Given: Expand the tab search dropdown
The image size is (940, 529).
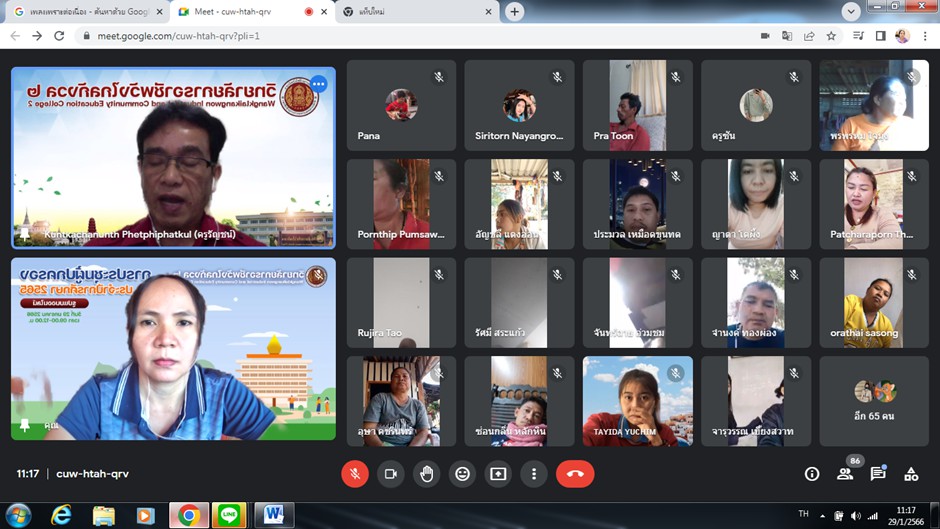Looking at the screenshot, I should [851, 11].
